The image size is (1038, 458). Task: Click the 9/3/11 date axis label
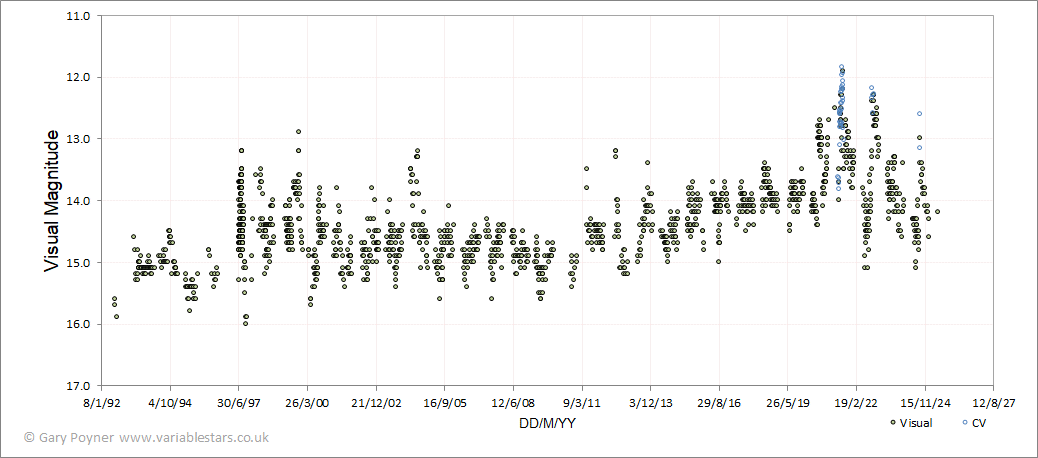tap(582, 402)
